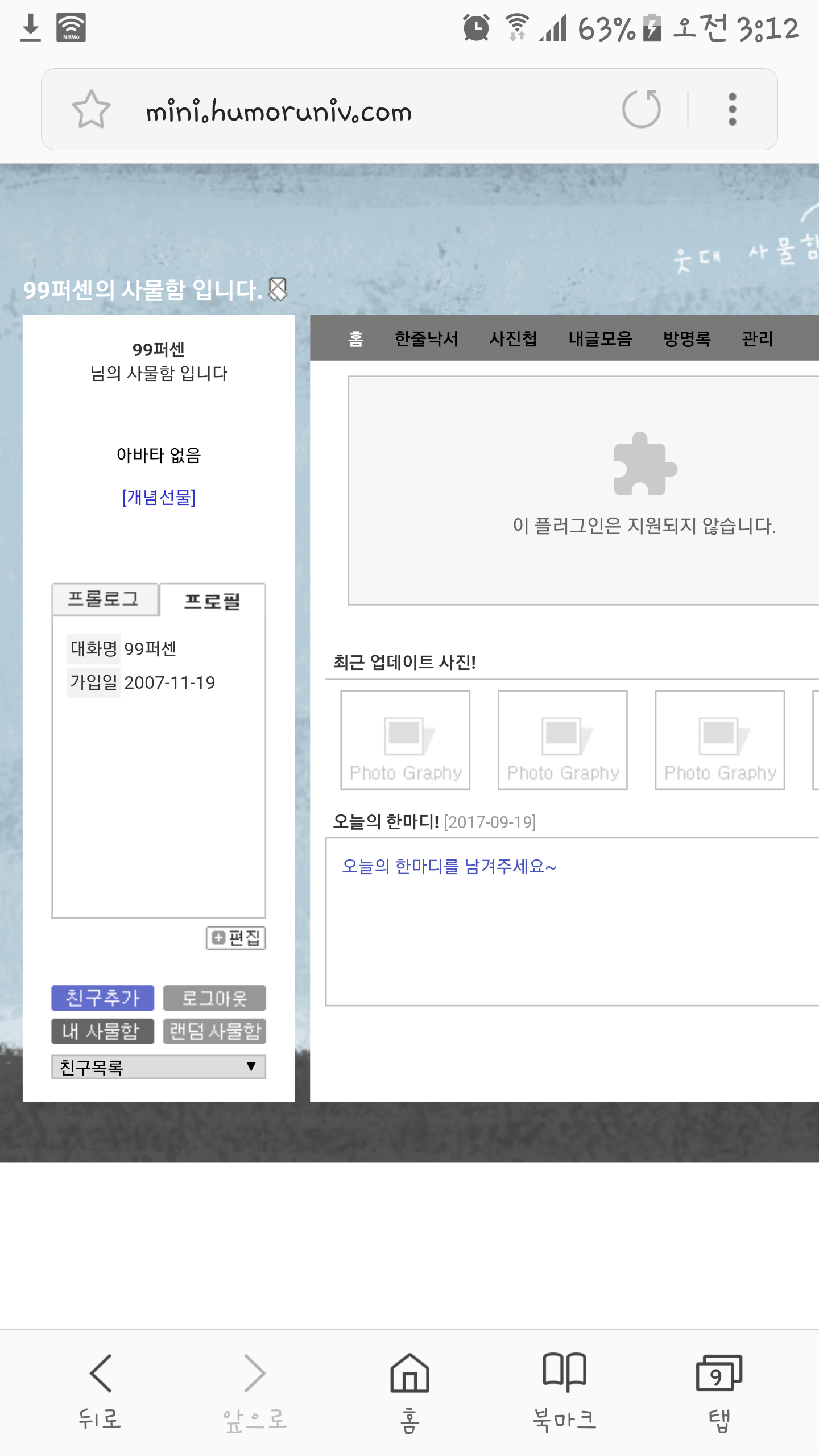Open the browser three-dot menu
Screen dimensions: 819x1456
pyautogui.click(x=732, y=109)
